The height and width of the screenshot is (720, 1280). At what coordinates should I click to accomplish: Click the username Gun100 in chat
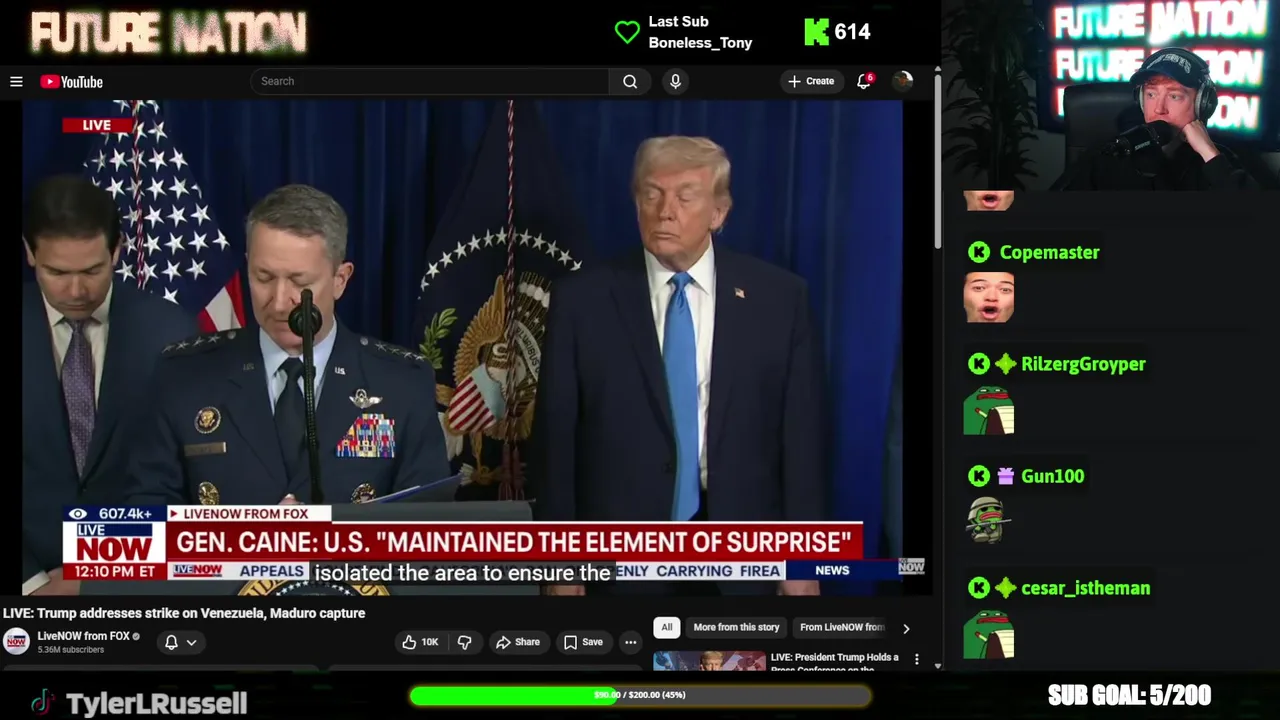tap(1052, 477)
